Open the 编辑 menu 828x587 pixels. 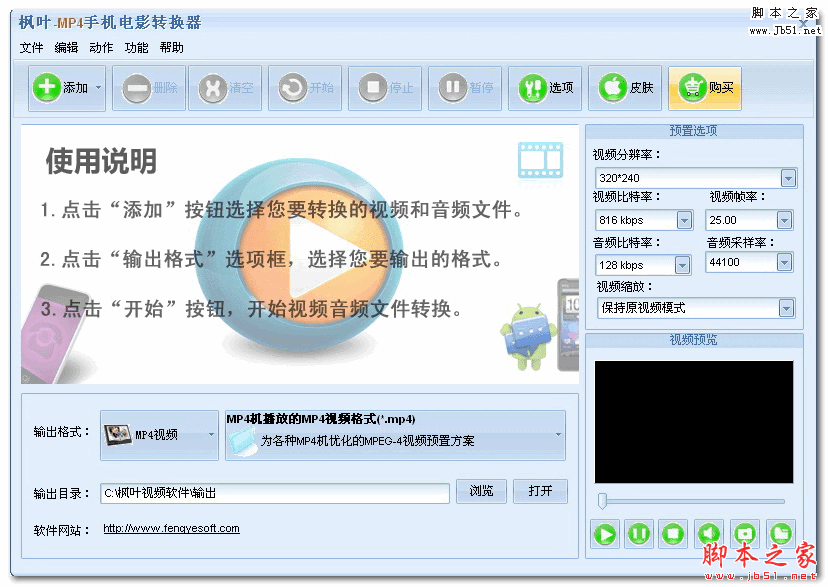point(66,48)
